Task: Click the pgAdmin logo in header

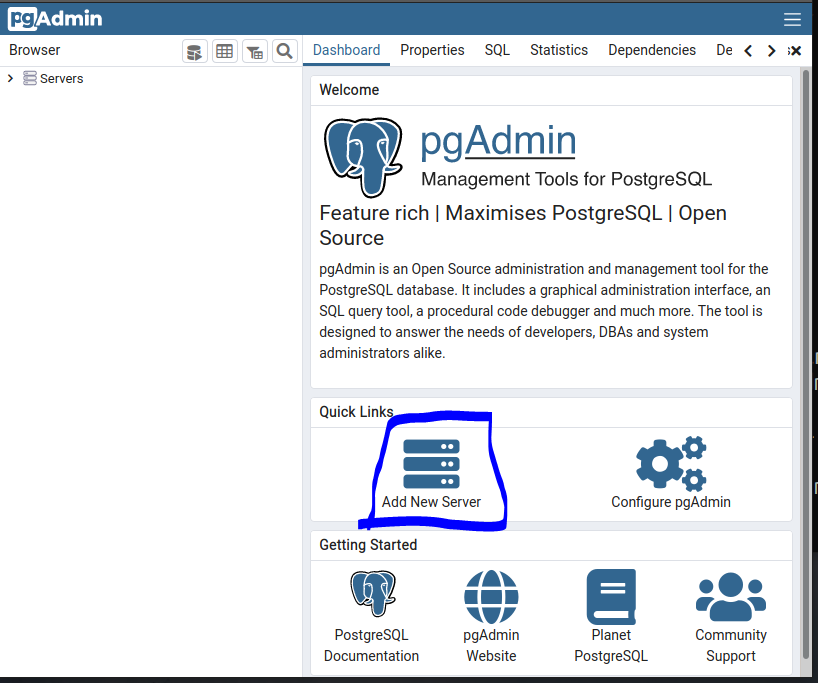Action: pos(55,19)
